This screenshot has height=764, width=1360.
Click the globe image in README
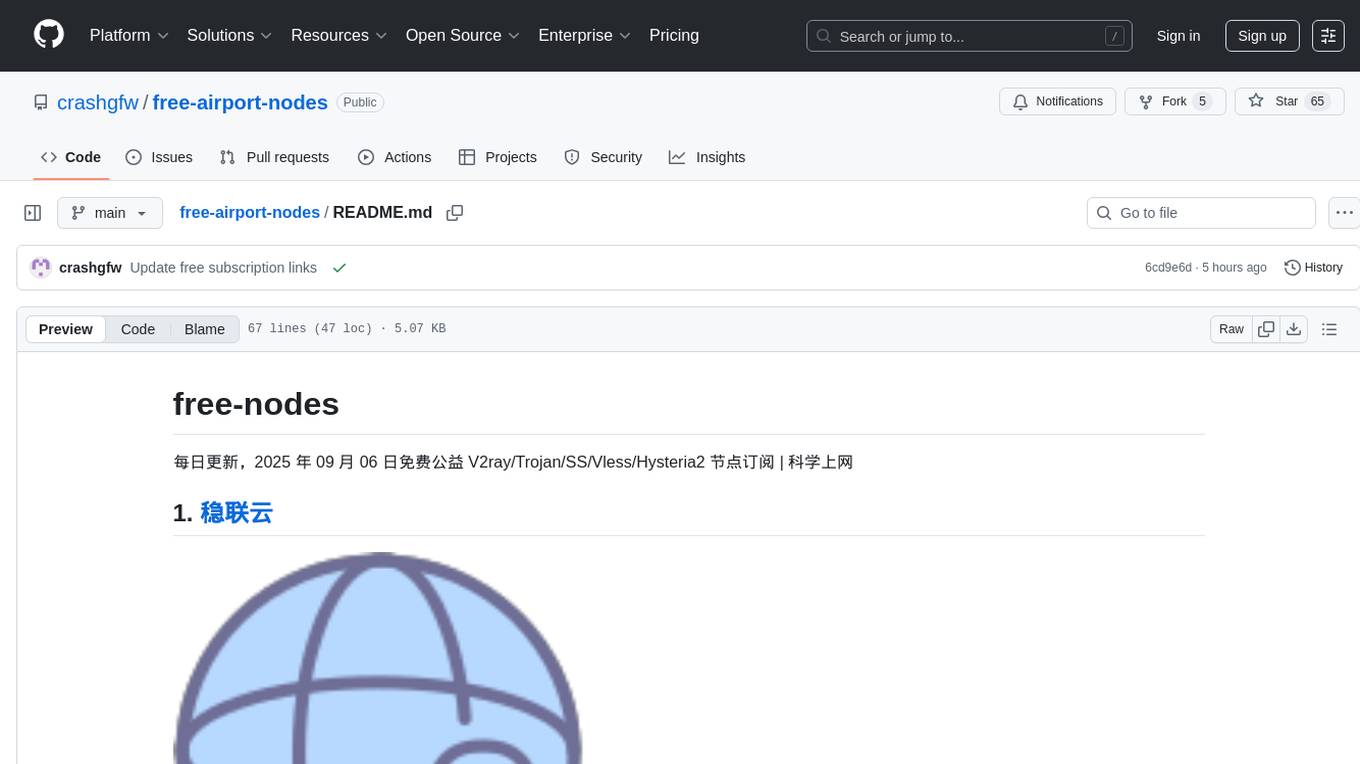(378, 658)
